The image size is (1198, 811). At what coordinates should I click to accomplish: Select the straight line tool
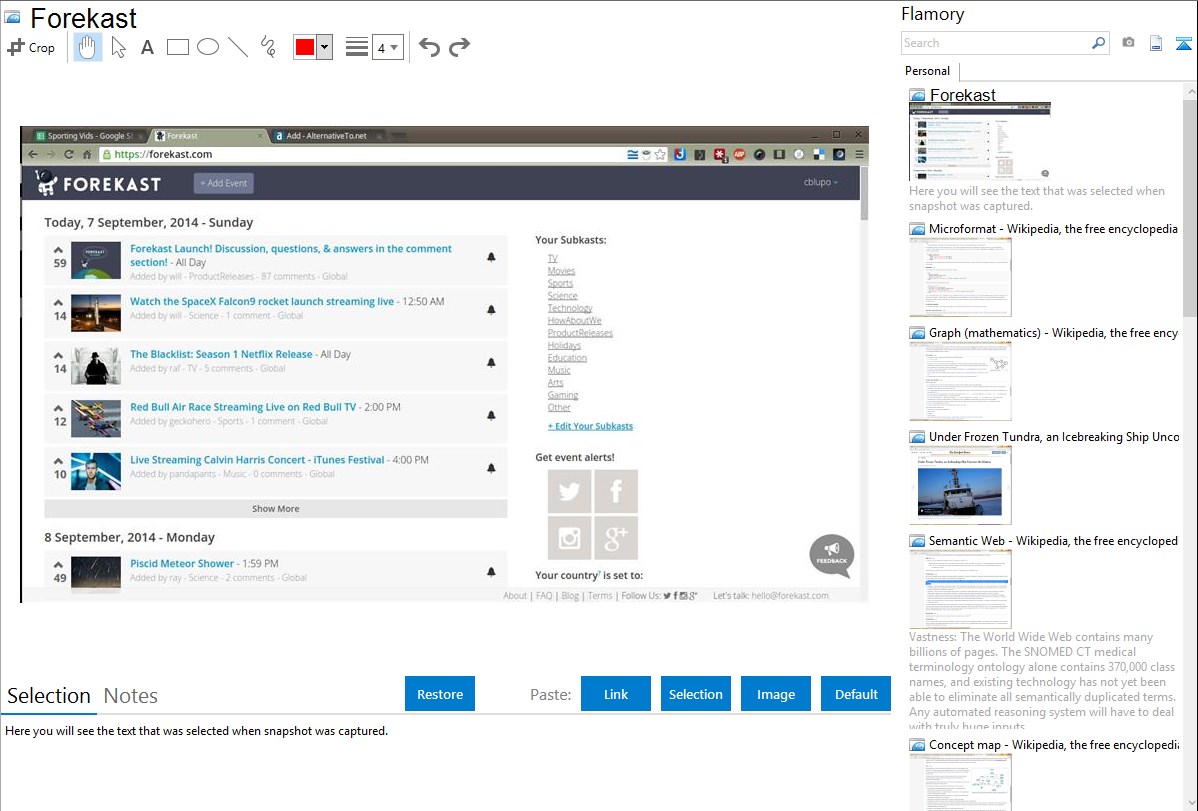[x=238, y=47]
